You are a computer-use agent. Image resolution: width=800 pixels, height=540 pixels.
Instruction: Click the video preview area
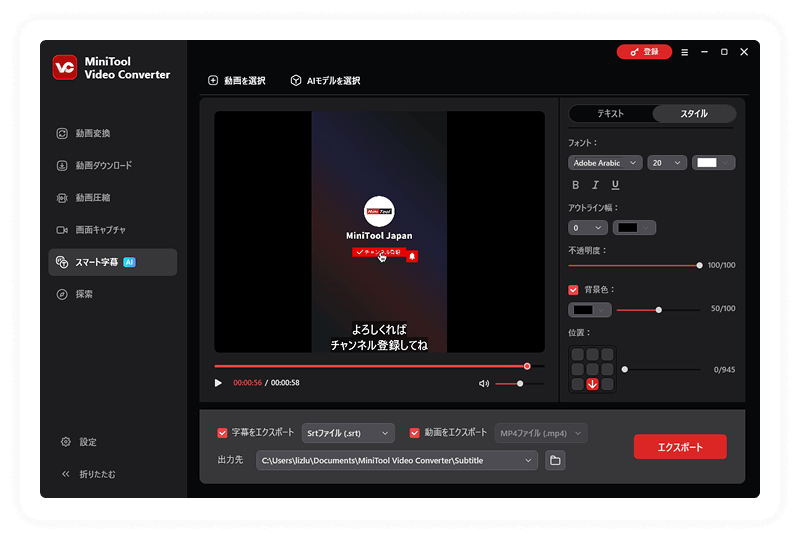pyautogui.click(x=379, y=232)
